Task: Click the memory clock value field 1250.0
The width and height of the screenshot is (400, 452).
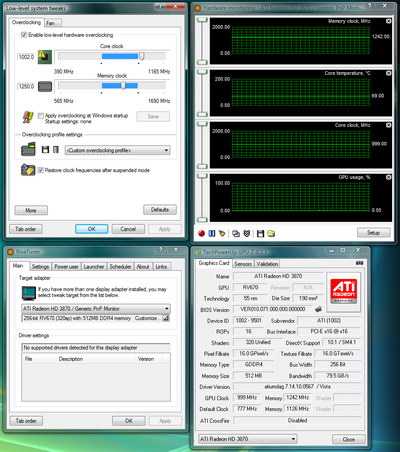Action: tap(26, 87)
